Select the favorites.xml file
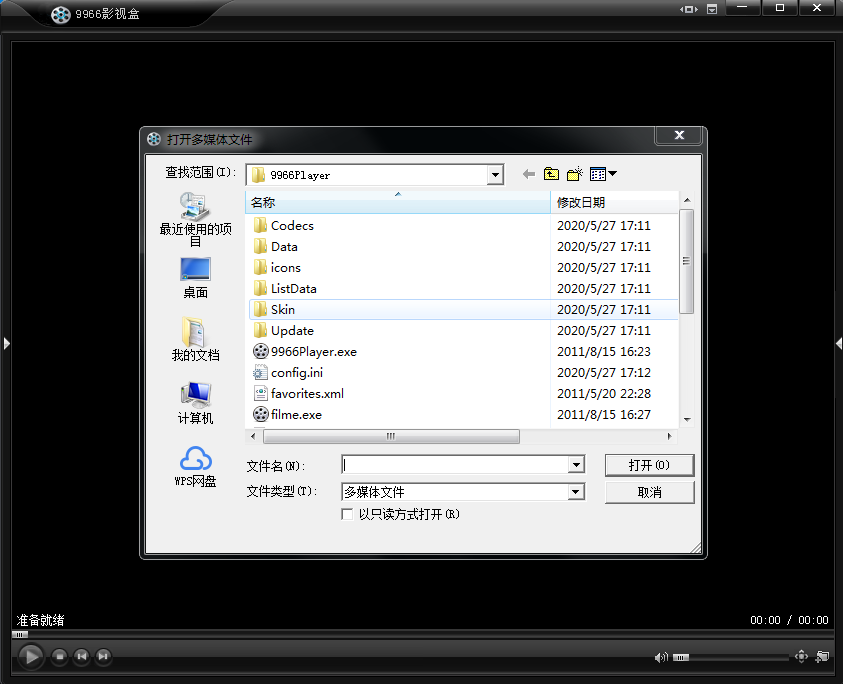This screenshot has width=843, height=684. [x=307, y=393]
